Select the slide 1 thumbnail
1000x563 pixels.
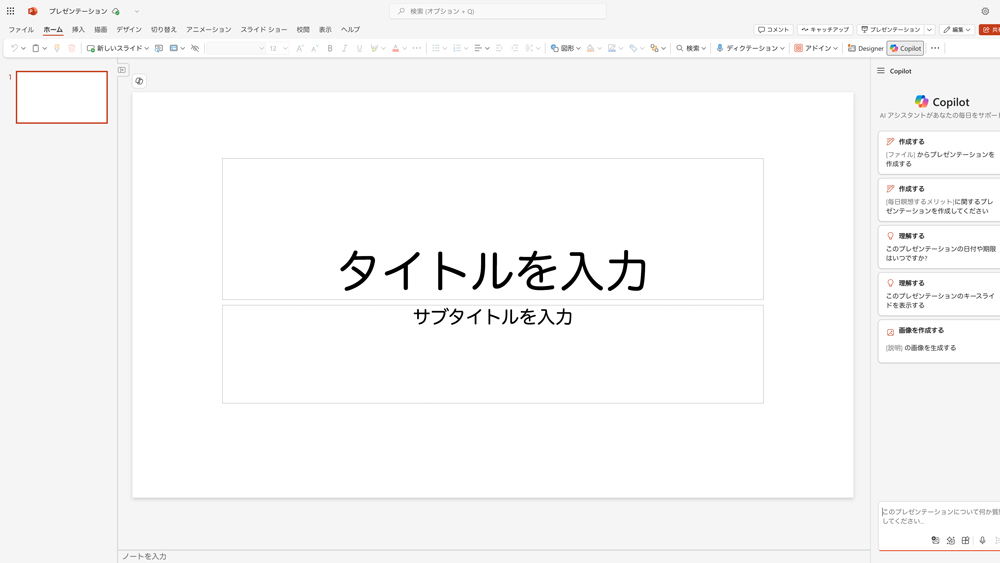pyautogui.click(x=62, y=97)
